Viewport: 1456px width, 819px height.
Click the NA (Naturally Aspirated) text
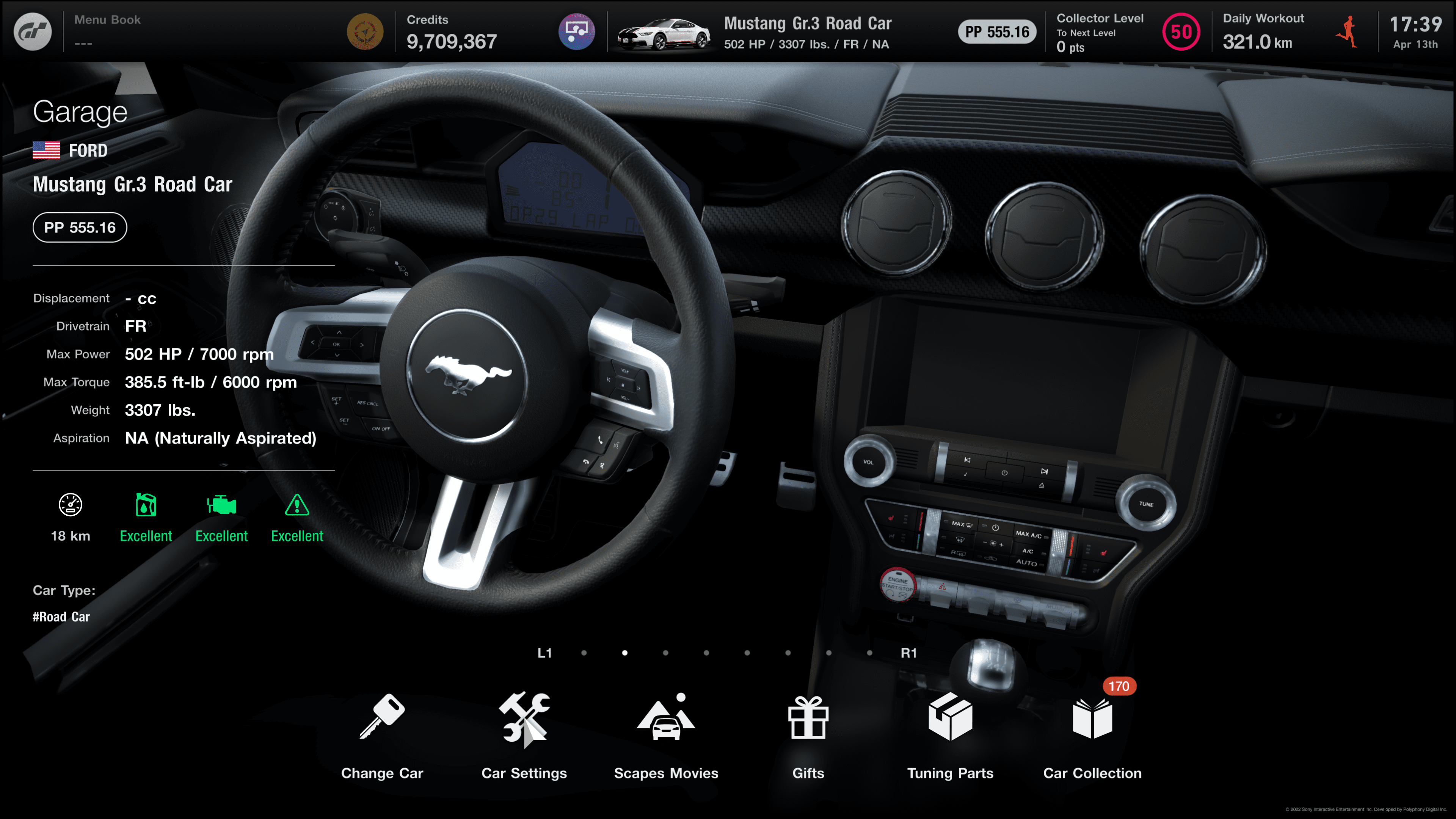tap(220, 438)
